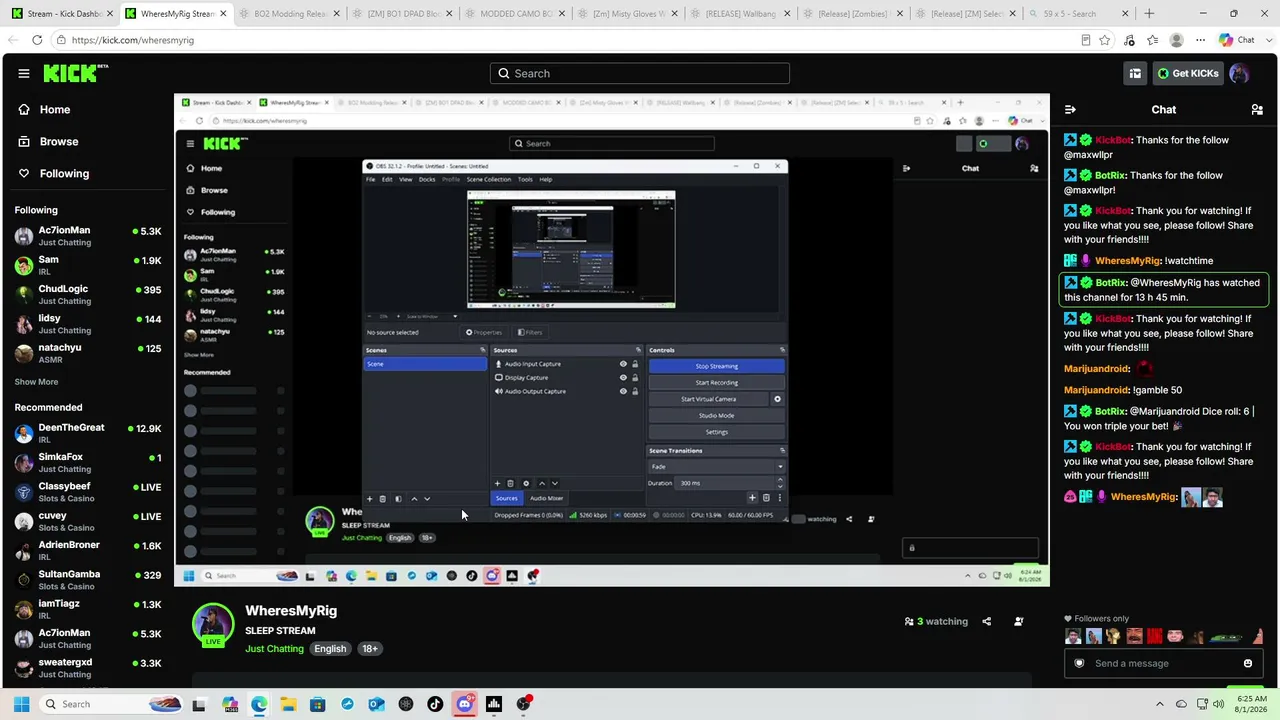Open OBS Studio from the taskbar
This screenshot has height=720, width=1280.
pyautogui.click(x=523, y=704)
